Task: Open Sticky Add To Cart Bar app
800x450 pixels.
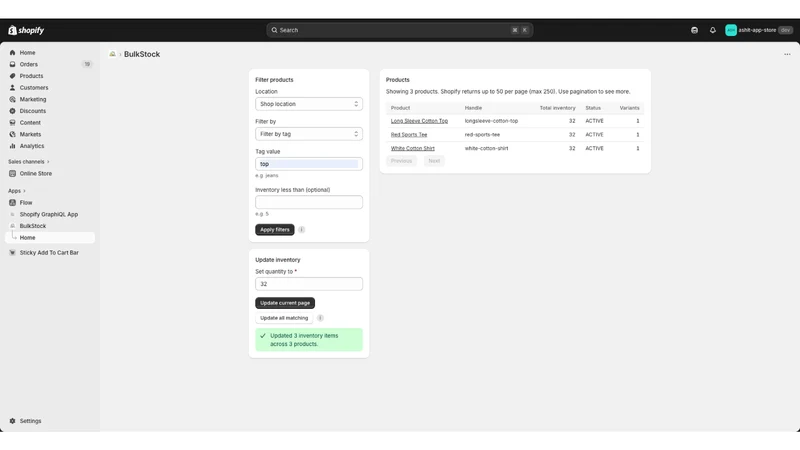Action: point(49,253)
